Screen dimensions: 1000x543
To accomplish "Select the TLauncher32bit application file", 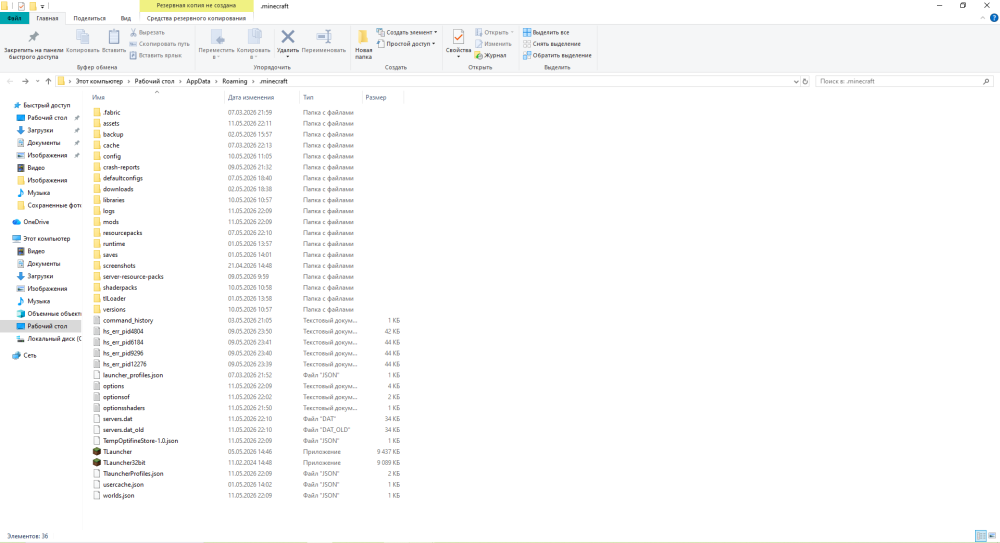I will pos(124,463).
